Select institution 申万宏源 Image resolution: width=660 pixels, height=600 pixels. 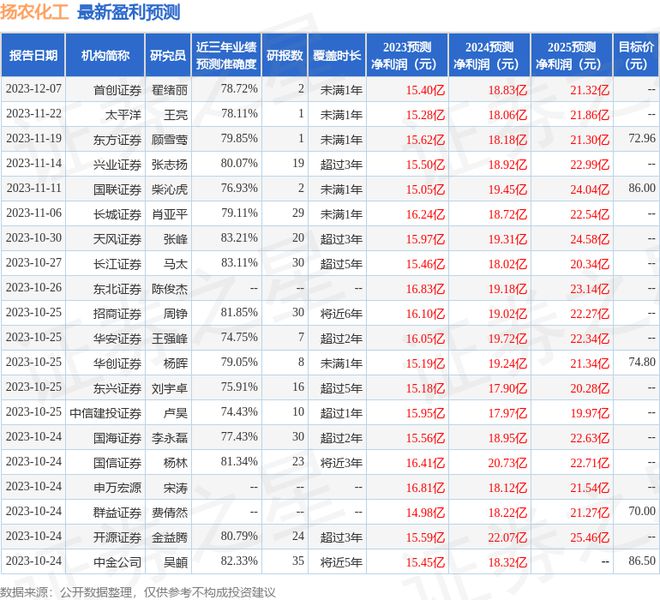point(117,487)
